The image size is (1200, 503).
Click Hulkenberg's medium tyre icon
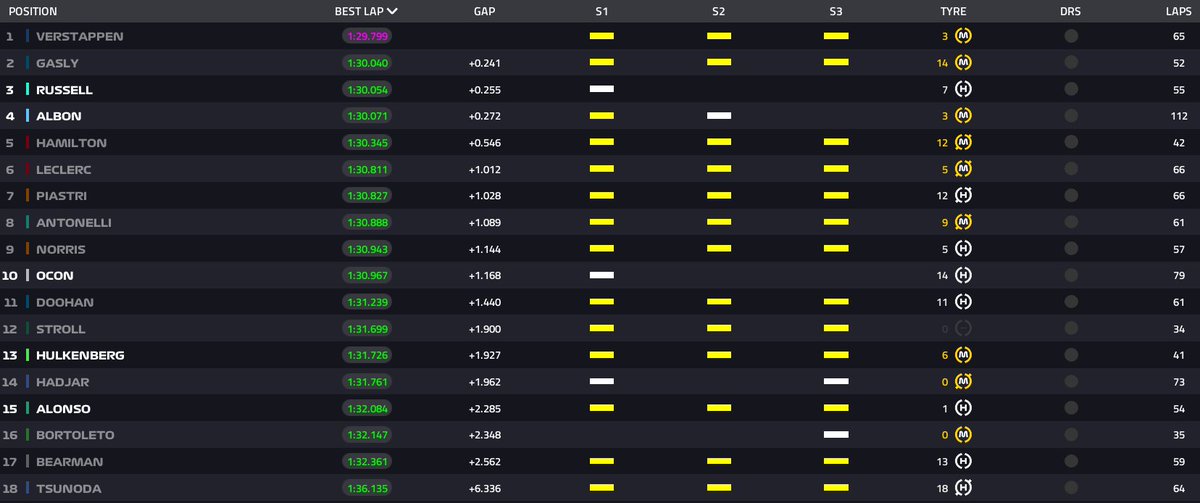coord(964,355)
